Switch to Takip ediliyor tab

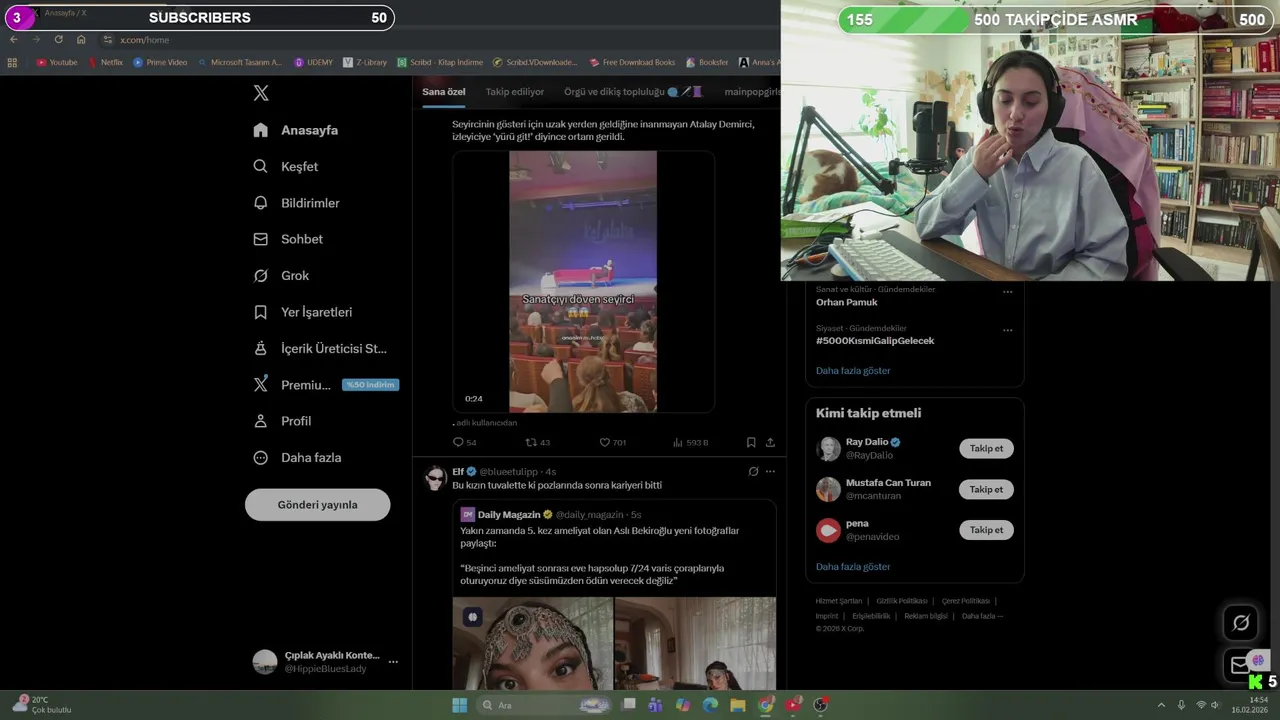tap(515, 92)
